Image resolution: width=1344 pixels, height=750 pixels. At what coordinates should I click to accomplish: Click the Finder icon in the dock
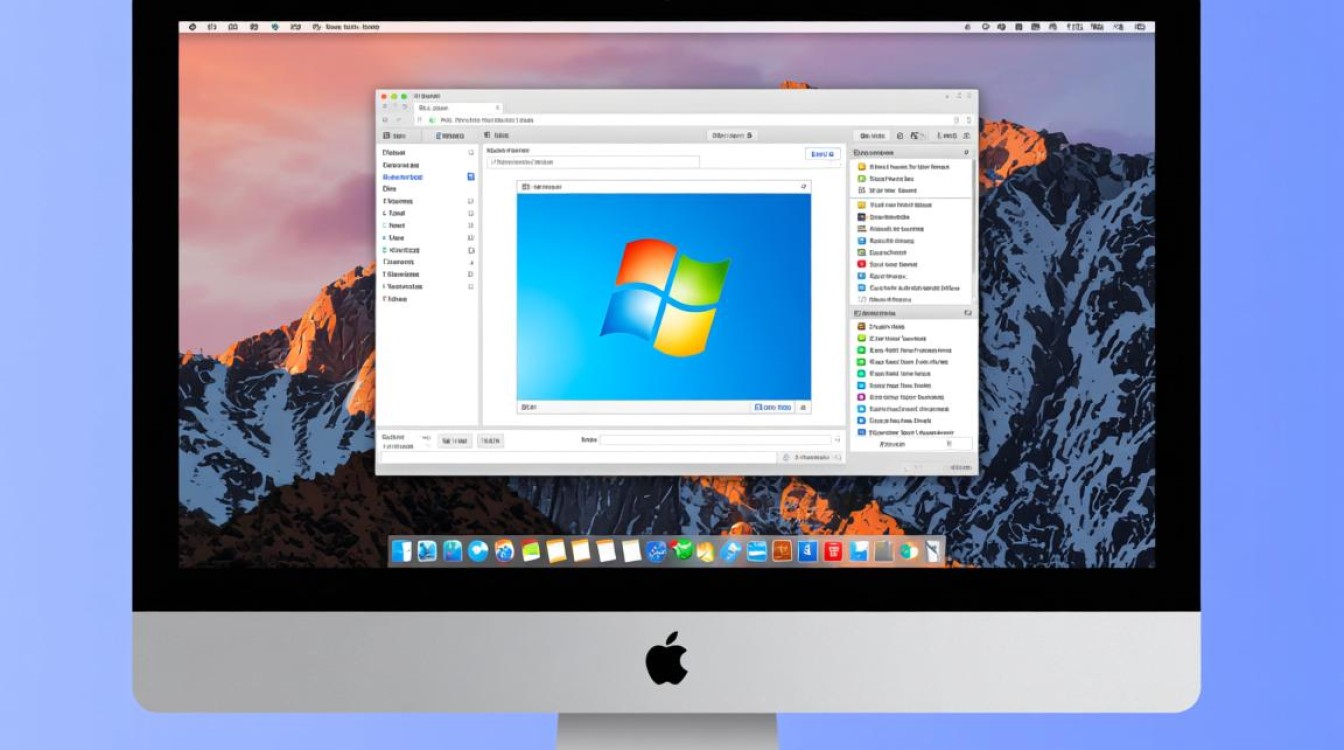coord(402,551)
